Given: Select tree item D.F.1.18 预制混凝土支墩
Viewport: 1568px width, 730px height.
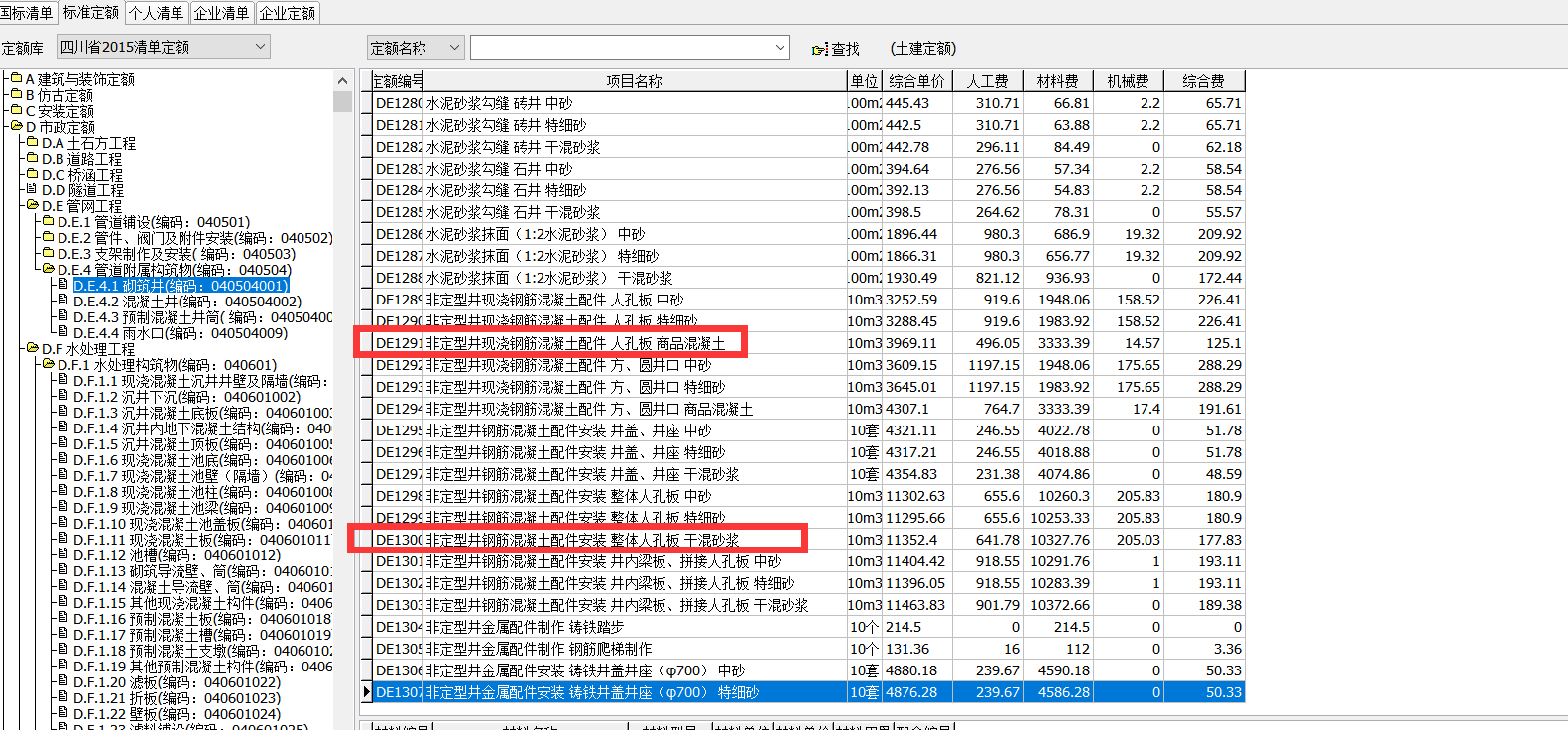Looking at the screenshot, I should tap(203, 651).
